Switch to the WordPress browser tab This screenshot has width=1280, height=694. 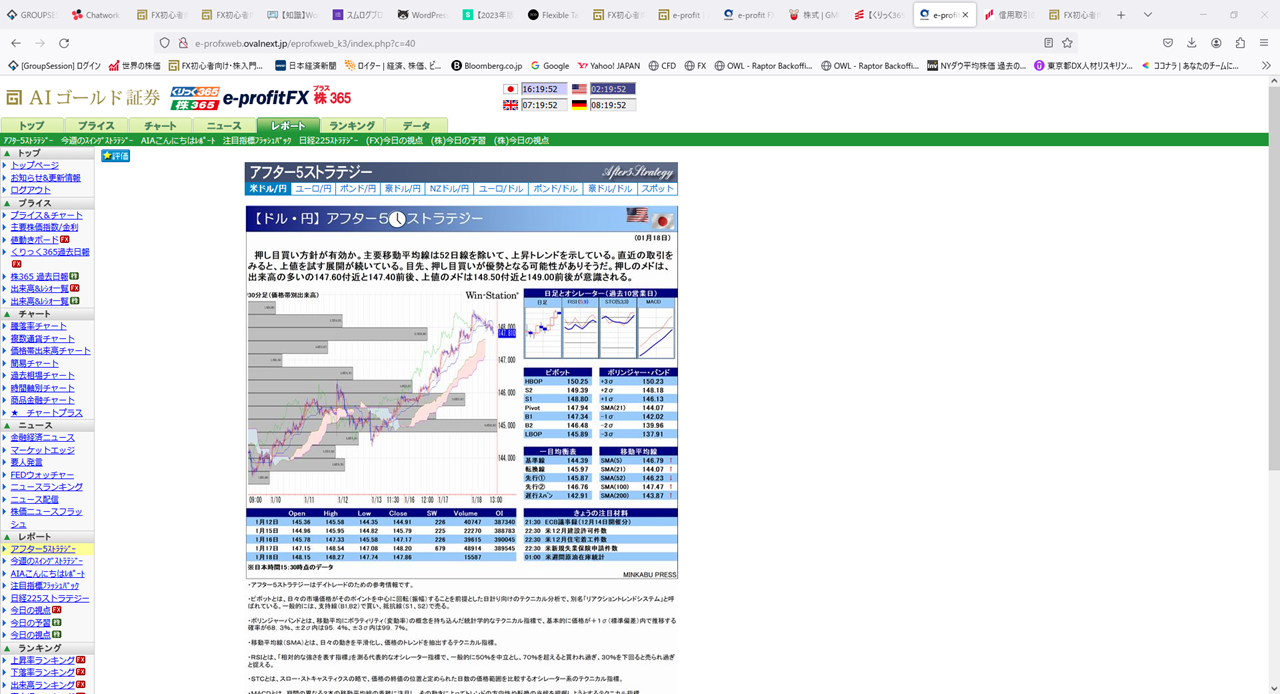coord(422,15)
